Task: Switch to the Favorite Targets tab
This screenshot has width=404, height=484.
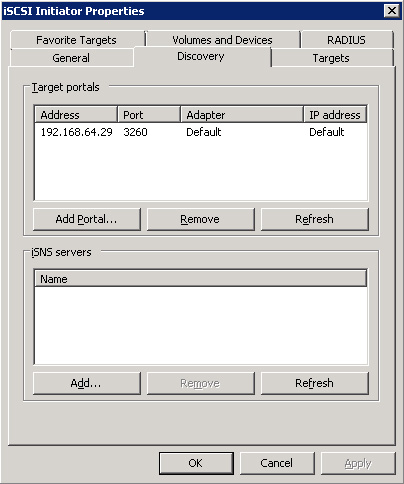Action: tap(77, 40)
